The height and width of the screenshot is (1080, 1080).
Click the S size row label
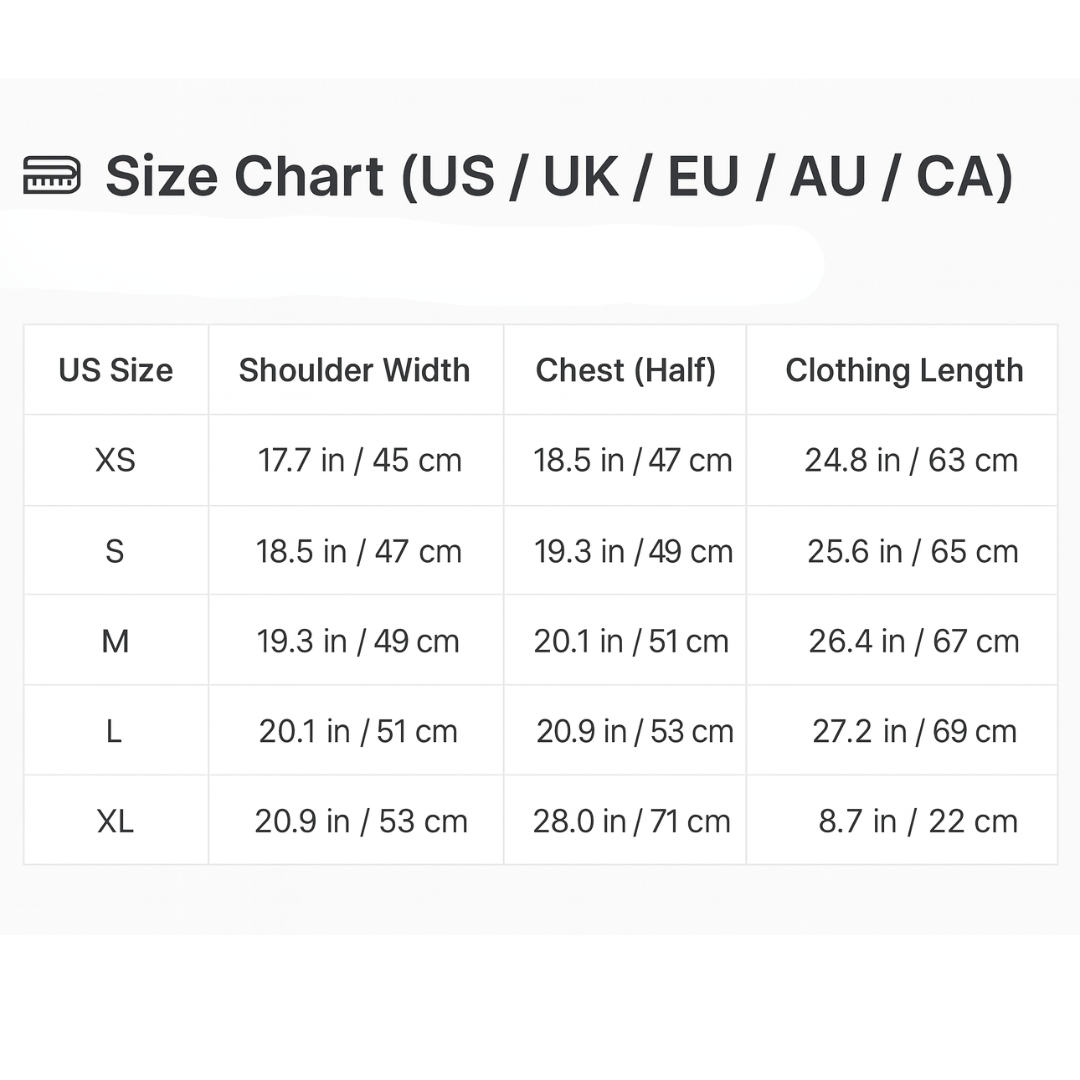click(115, 551)
